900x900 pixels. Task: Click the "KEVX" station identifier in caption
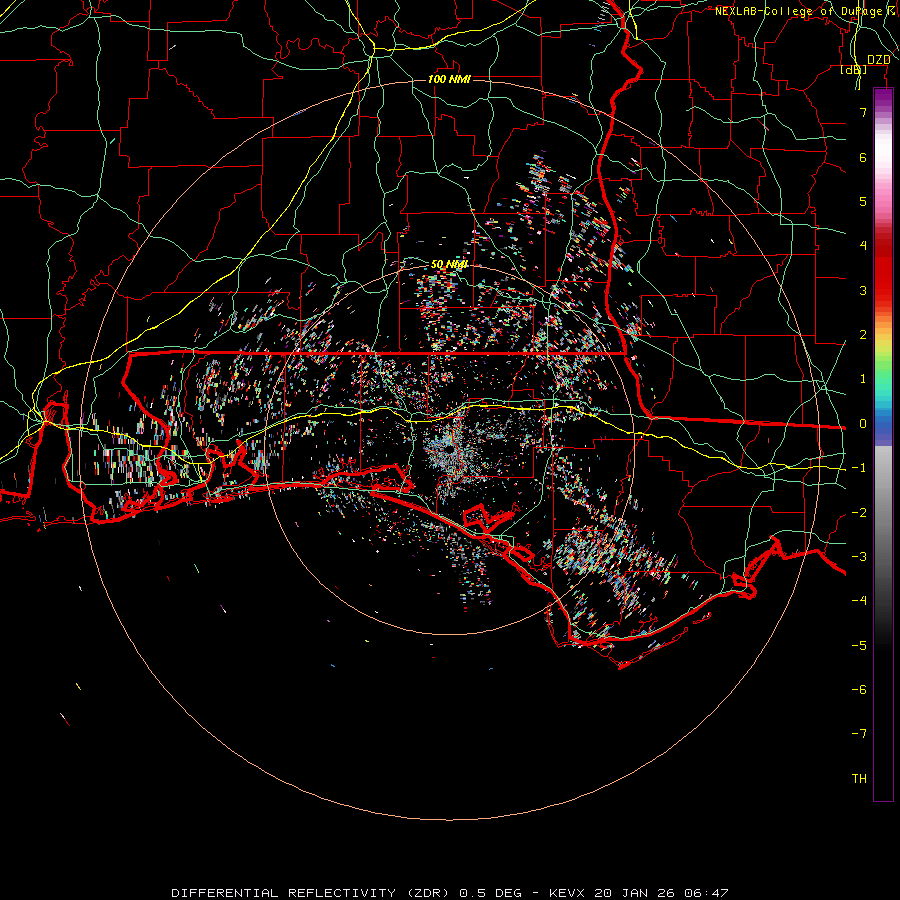[x=565, y=893]
